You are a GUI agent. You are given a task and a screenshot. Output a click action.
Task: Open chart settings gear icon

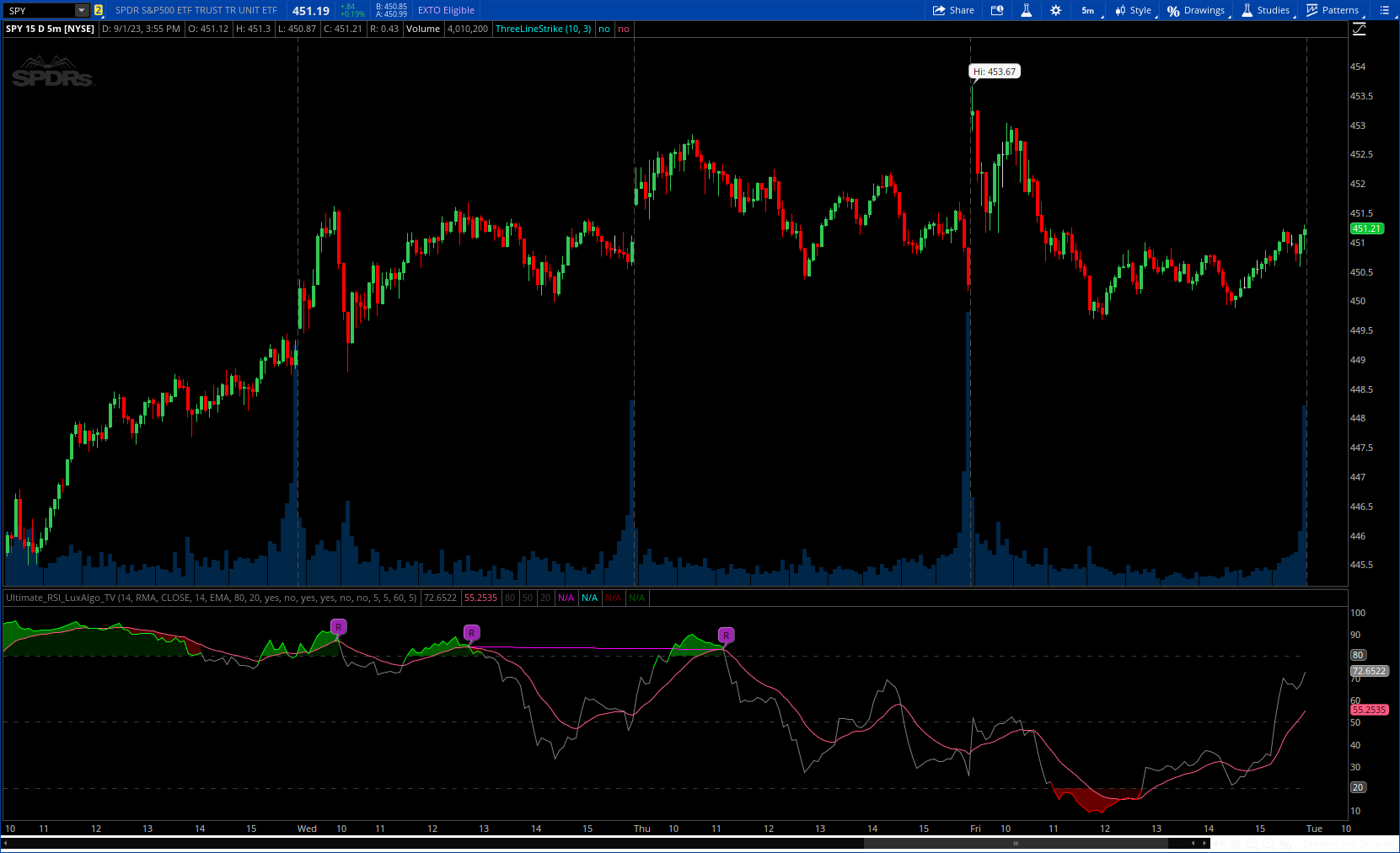[1055, 10]
